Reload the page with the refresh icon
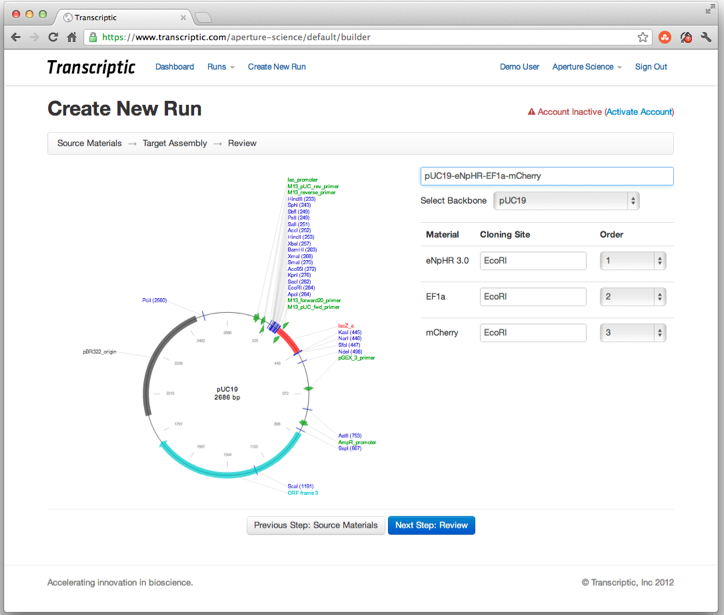 [53, 37]
